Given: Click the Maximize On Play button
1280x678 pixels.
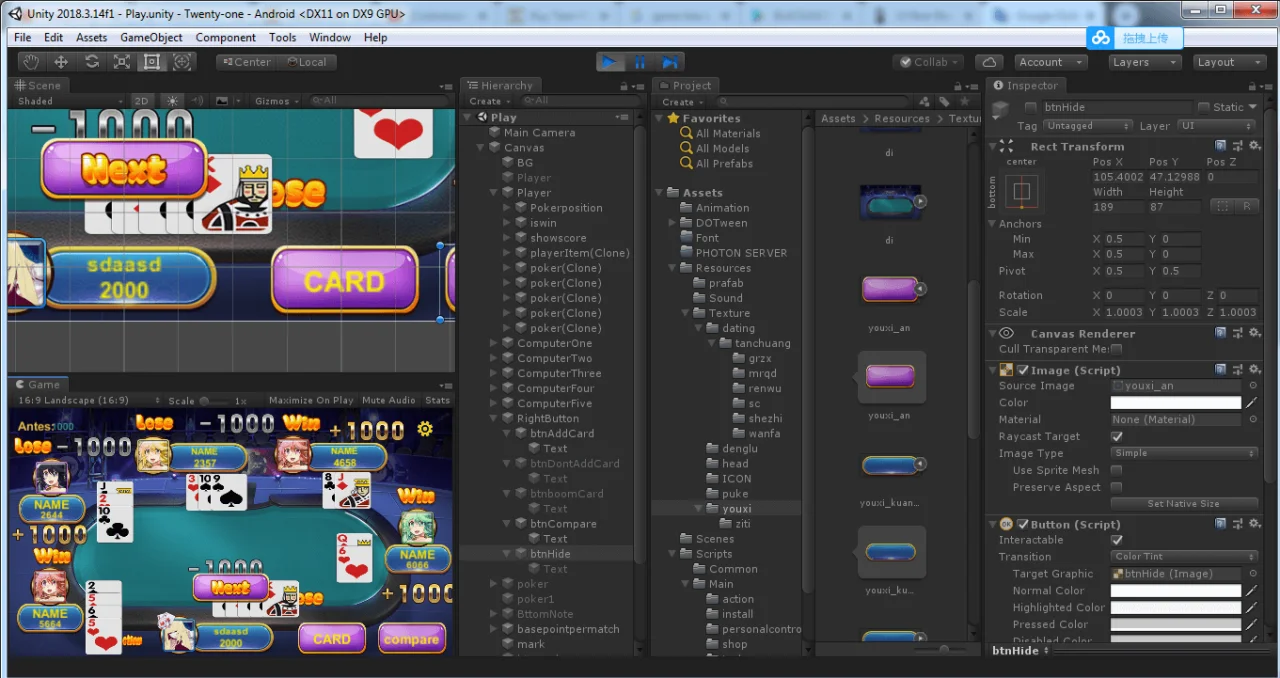Looking at the screenshot, I should point(311,400).
